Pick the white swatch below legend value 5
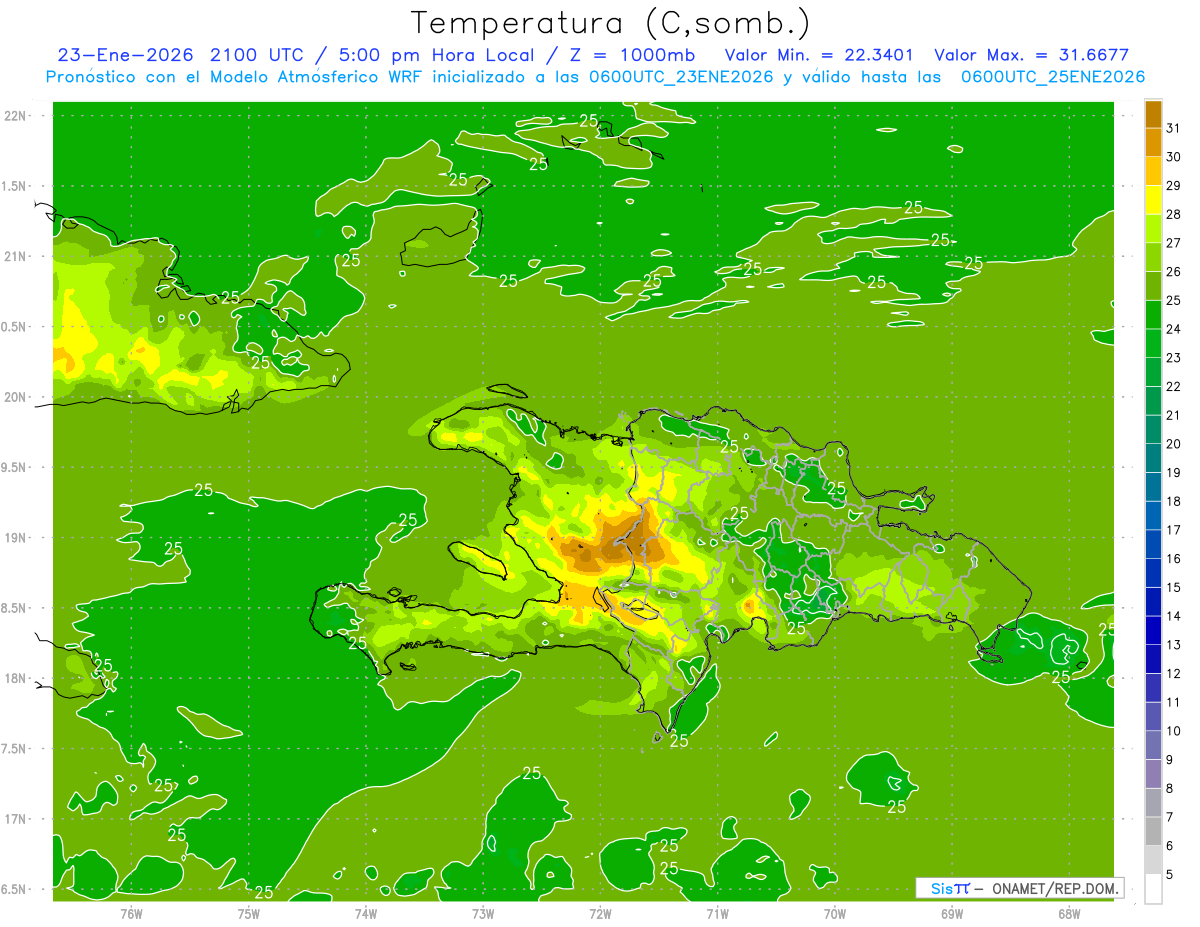 point(1153,889)
